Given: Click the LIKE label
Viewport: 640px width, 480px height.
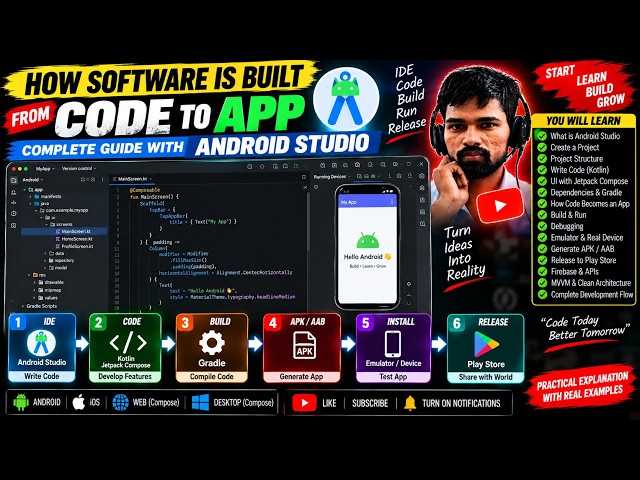Looking at the screenshot, I should (329, 403).
